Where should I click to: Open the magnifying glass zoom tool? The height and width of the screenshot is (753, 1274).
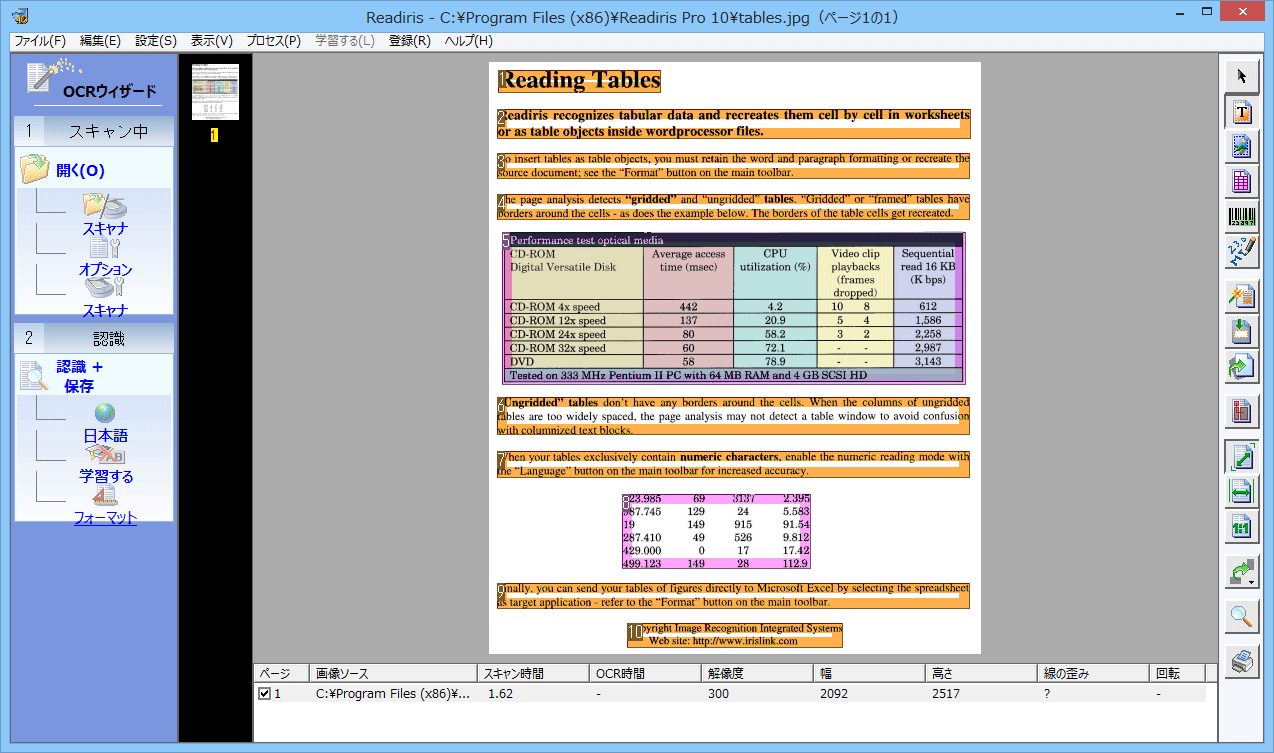[x=1242, y=616]
